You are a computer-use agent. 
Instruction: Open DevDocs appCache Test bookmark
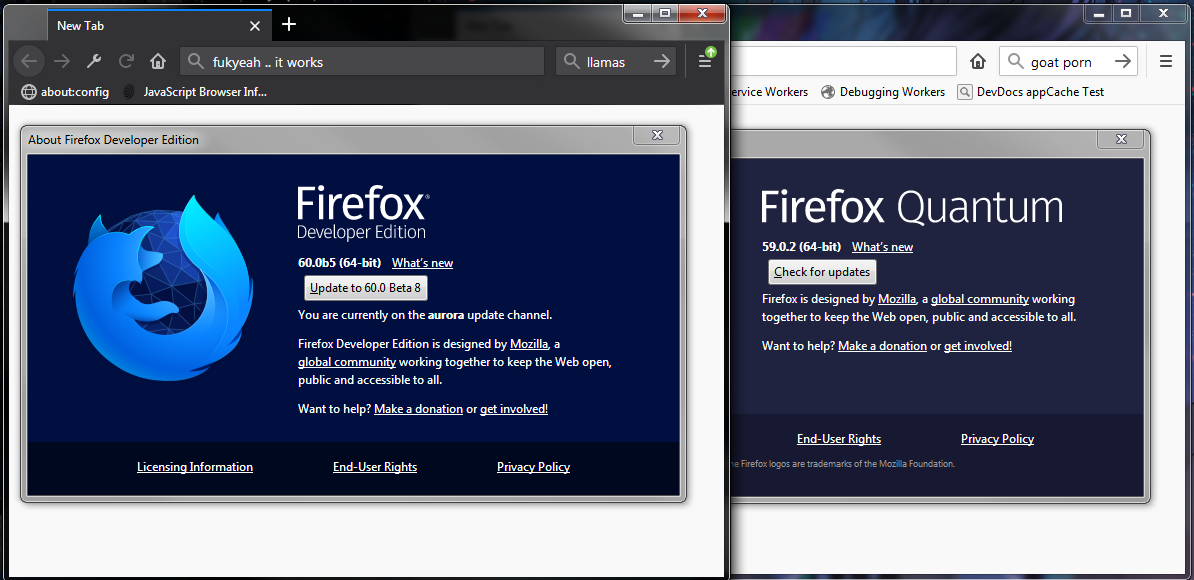click(x=1030, y=92)
